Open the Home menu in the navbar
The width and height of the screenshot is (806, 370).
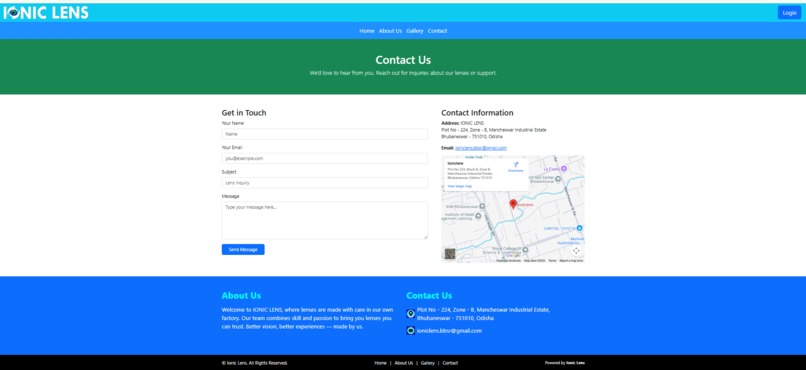(x=367, y=31)
